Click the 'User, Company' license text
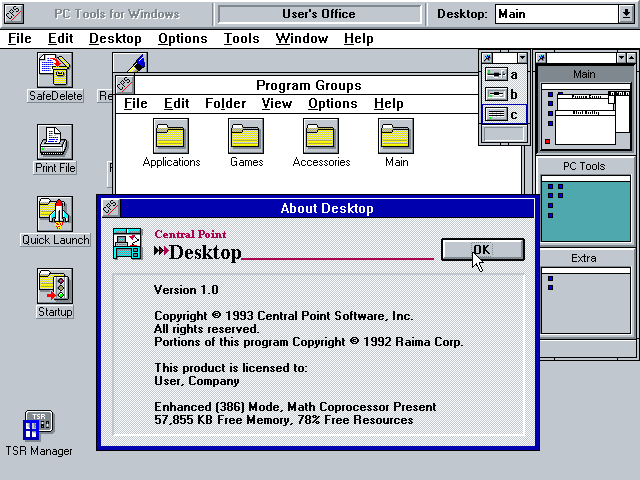Screen dimensions: 640x480 [197, 381]
